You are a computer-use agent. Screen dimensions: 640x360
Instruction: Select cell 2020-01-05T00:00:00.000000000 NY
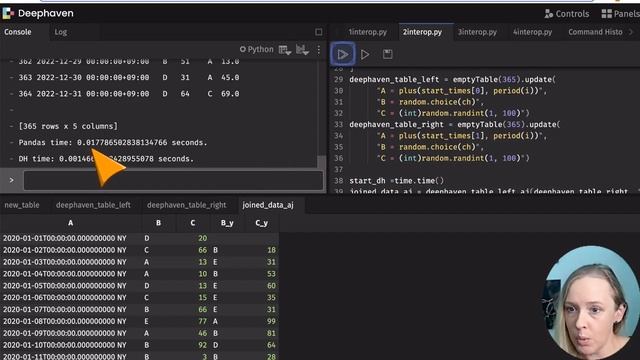(x=65, y=286)
